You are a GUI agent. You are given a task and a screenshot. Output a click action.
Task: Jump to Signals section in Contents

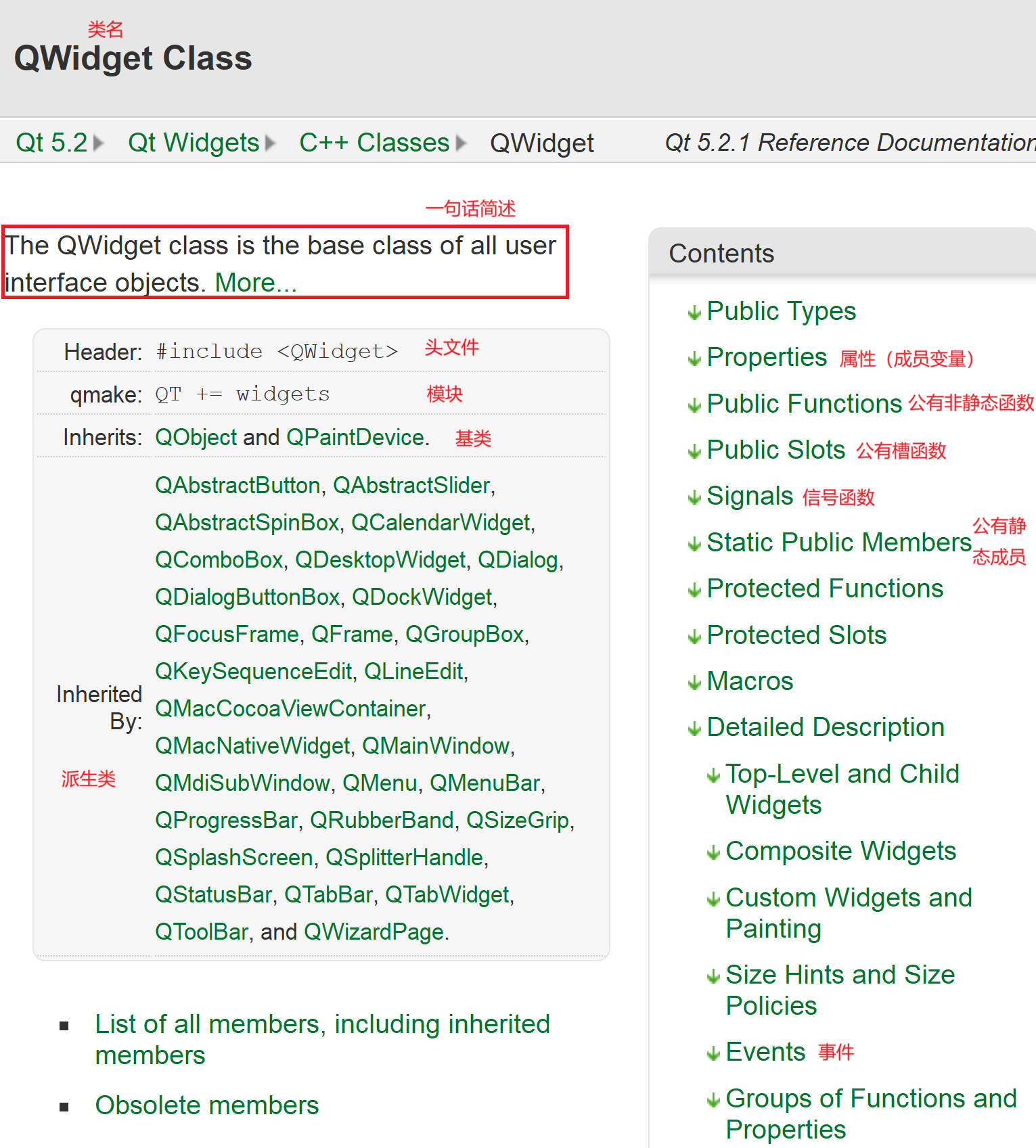point(749,496)
